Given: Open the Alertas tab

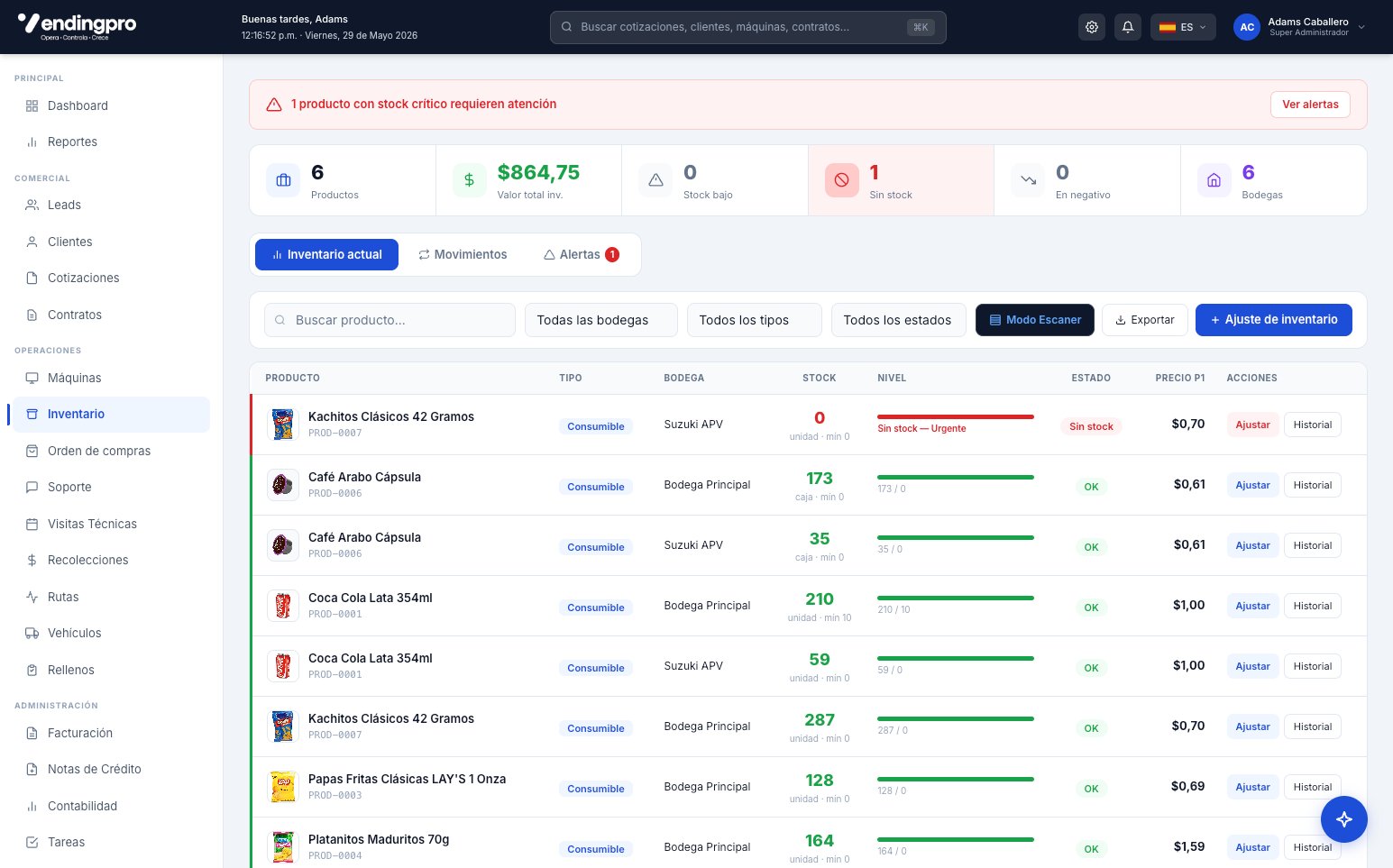Looking at the screenshot, I should (582, 255).
